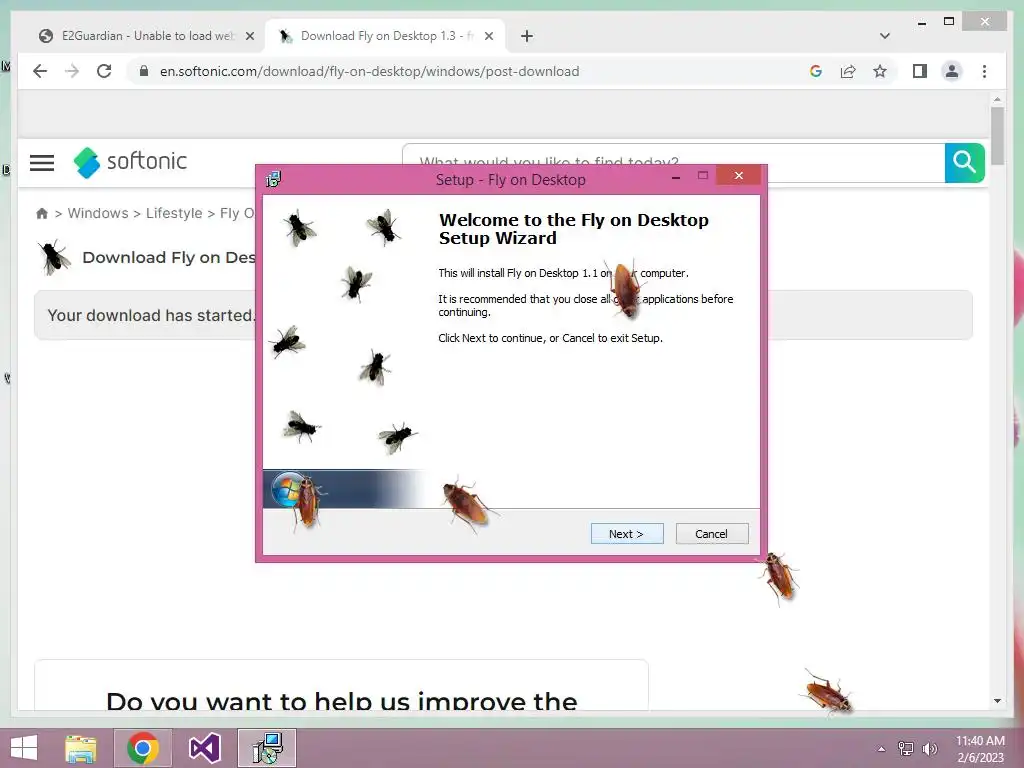Screen dimensions: 1024x768
Task: Click the Chrome forward arrow
Action: pos(72,71)
